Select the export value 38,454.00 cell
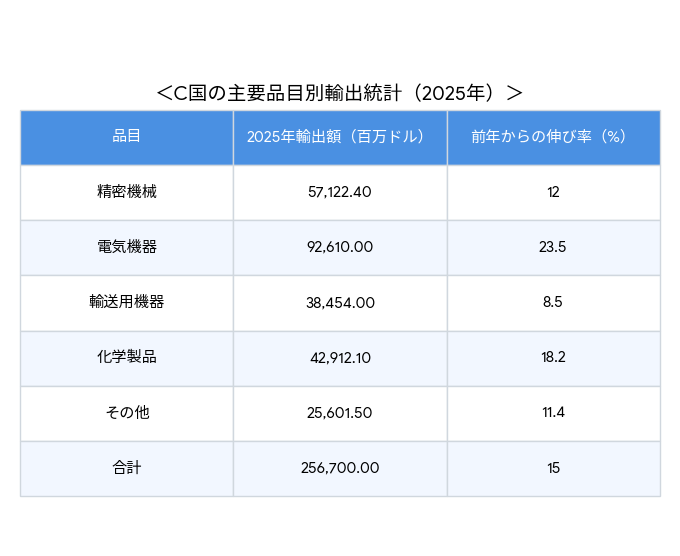Screen dimensions: 680x556 (x=340, y=302)
